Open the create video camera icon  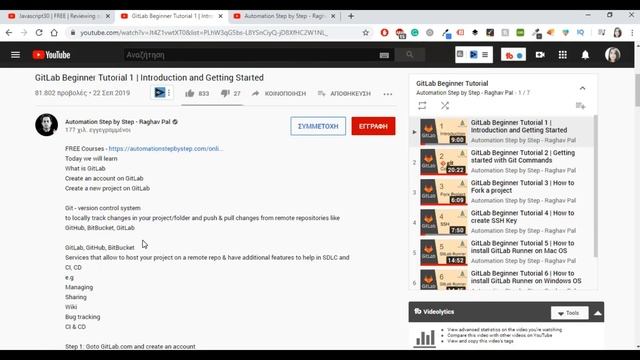(x=540, y=55)
